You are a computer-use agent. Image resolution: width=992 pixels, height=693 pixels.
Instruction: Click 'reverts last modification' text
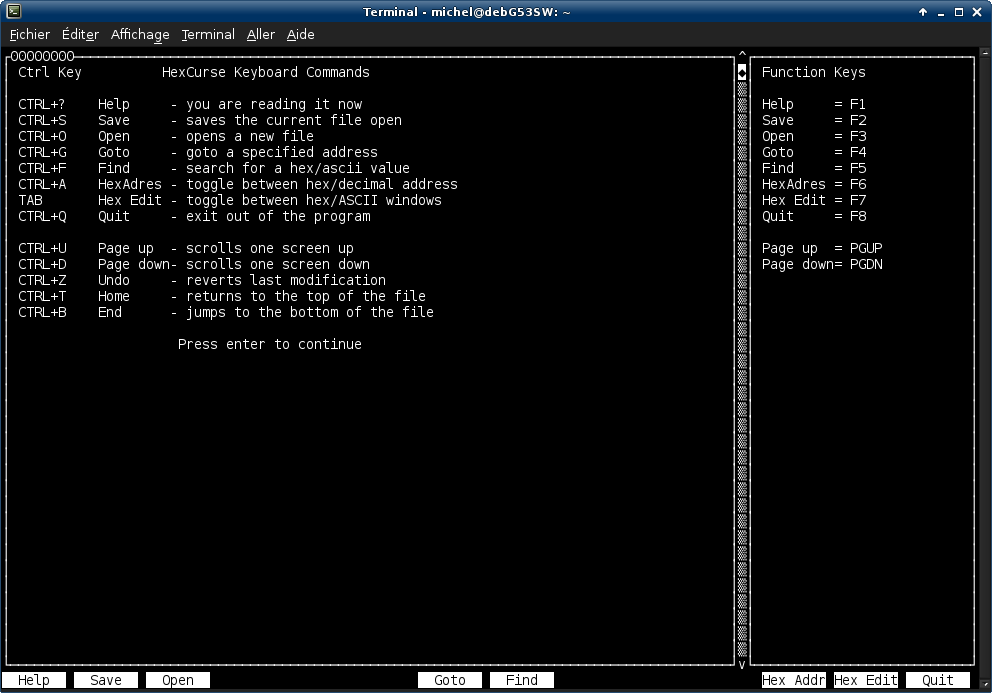(x=285, y=280)
